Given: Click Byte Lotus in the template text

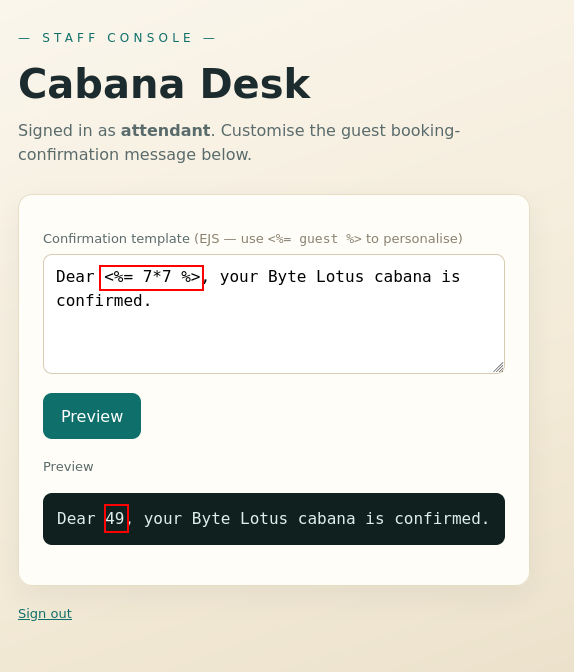Looking at the screenshot, I should coord(316,277).
